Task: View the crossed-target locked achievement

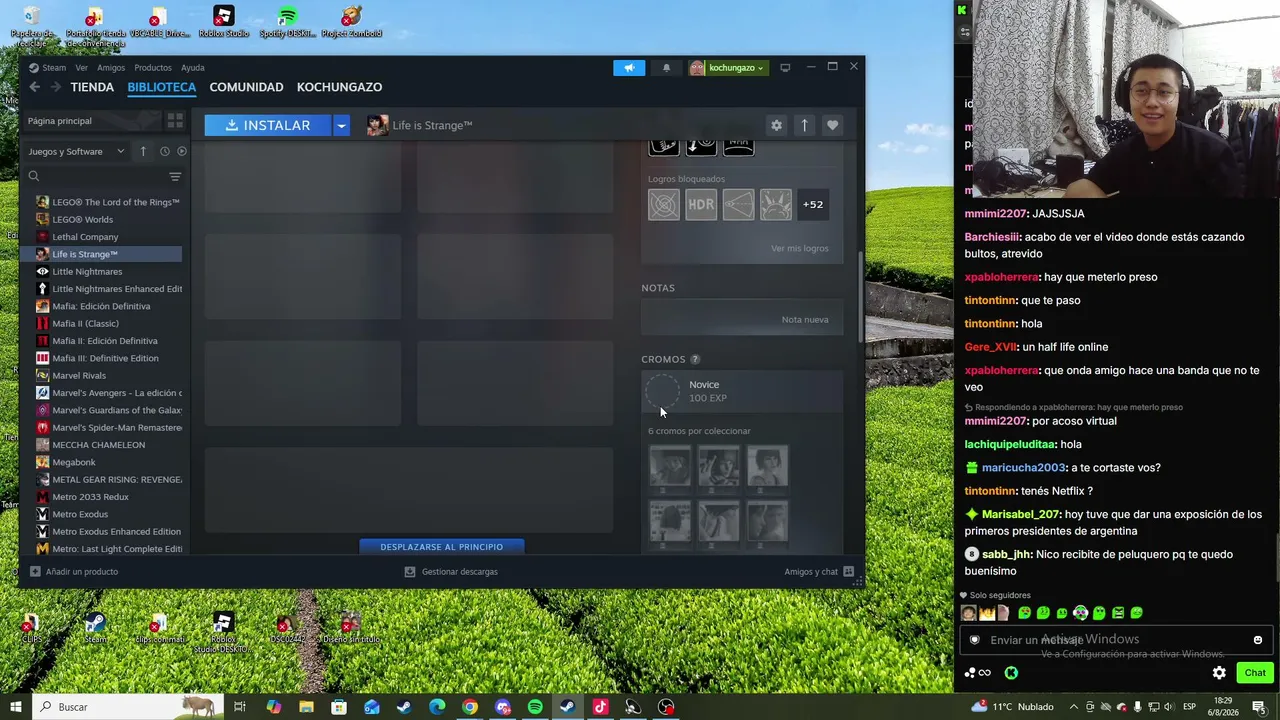Action: click(x=664, y=204)
